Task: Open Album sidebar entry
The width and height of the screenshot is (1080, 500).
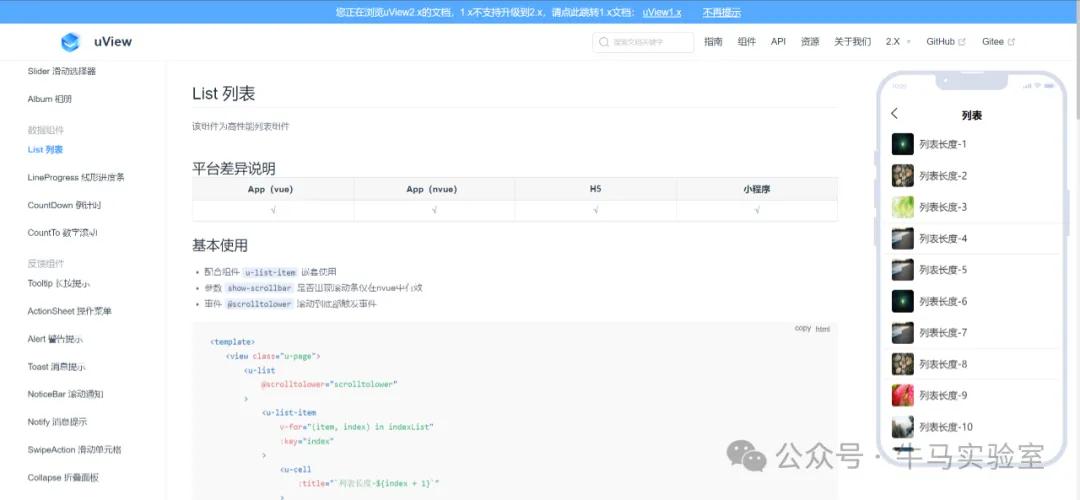Action: click(50, 99)
